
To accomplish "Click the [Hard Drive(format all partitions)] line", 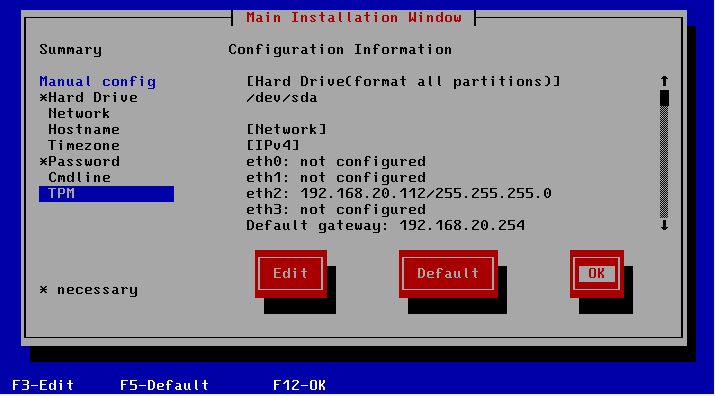I will pyautogui.click(x=403, y=82).
